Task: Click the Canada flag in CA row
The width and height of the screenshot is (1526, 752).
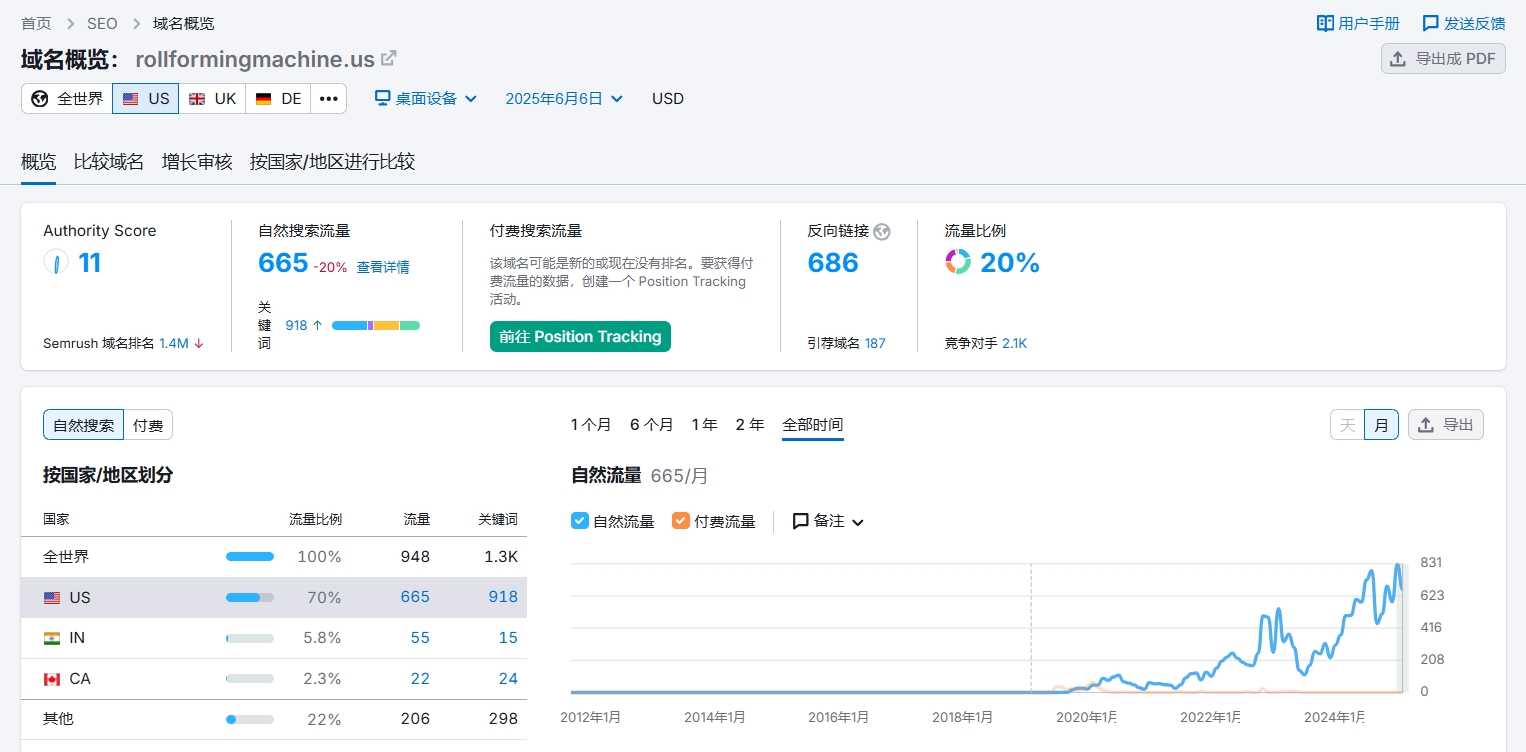Action: pyautogui.click(x=52, y=679)
